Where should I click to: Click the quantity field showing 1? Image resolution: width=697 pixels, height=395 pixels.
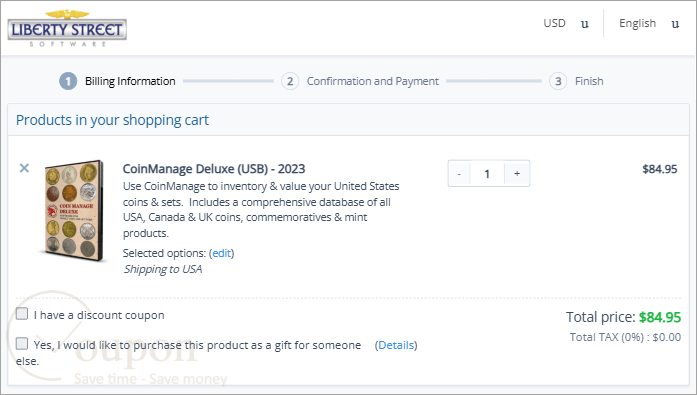coord(487,174)
